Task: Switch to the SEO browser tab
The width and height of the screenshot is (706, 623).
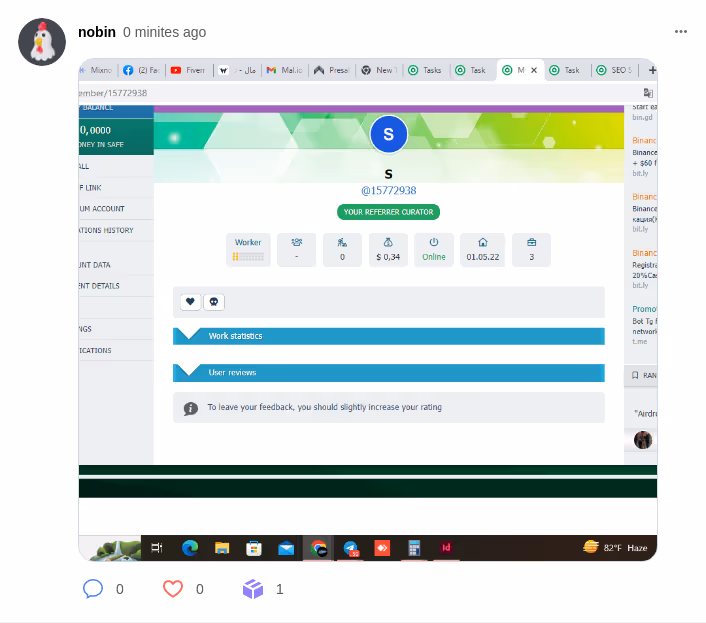Action: (x=615, y=70)
